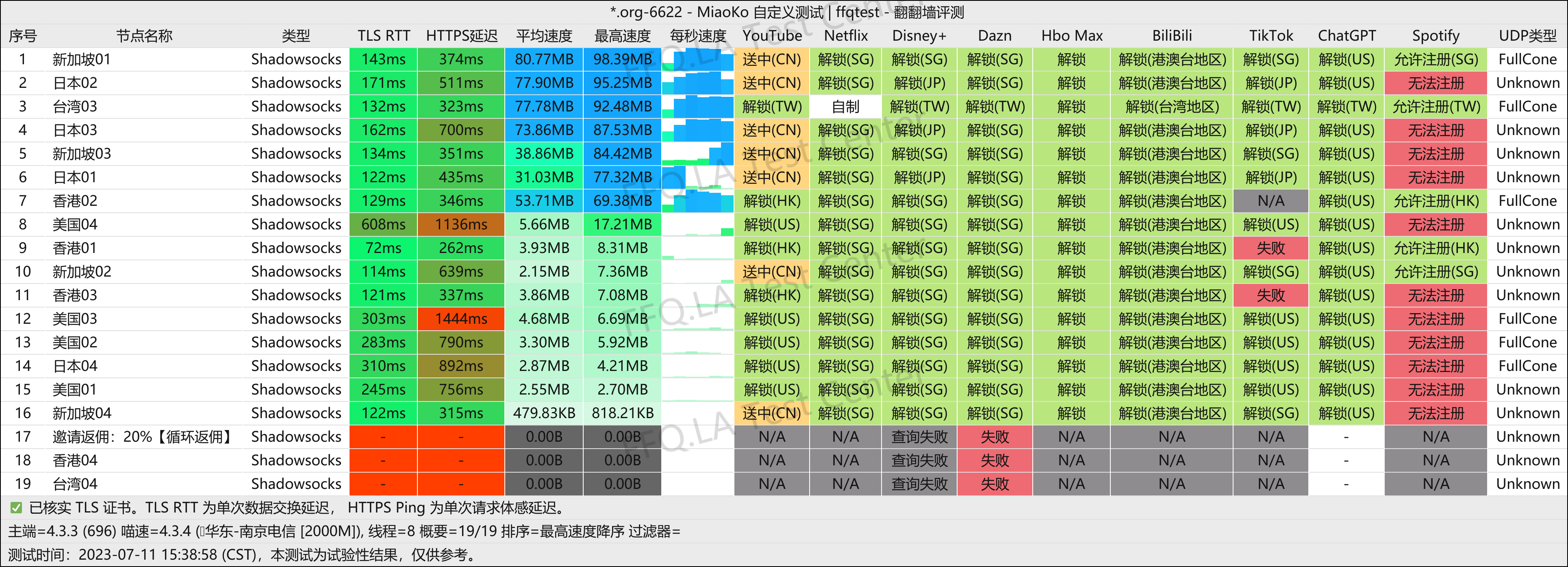
Task: Select node name 美国04
Action: click(75, 225)
